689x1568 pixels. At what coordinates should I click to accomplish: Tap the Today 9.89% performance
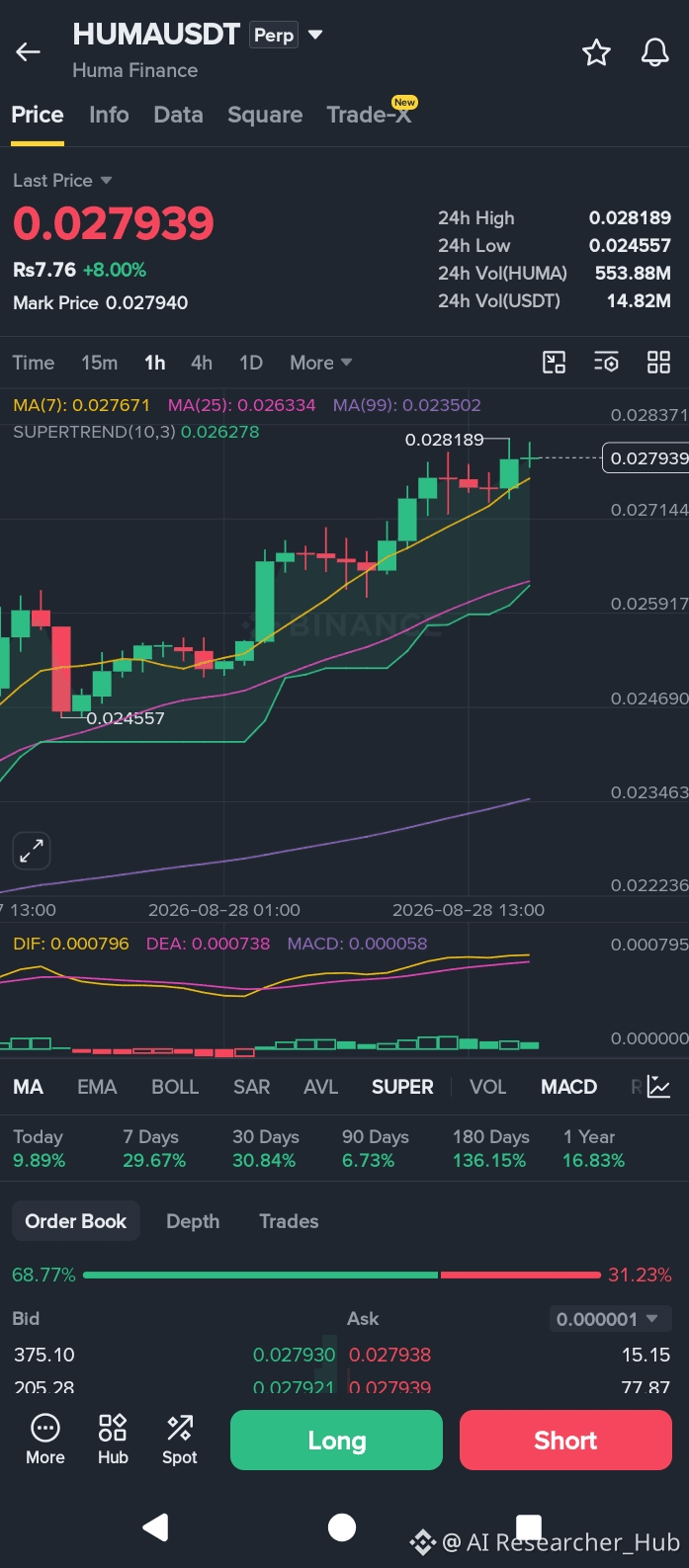[x=40, y=1148]
